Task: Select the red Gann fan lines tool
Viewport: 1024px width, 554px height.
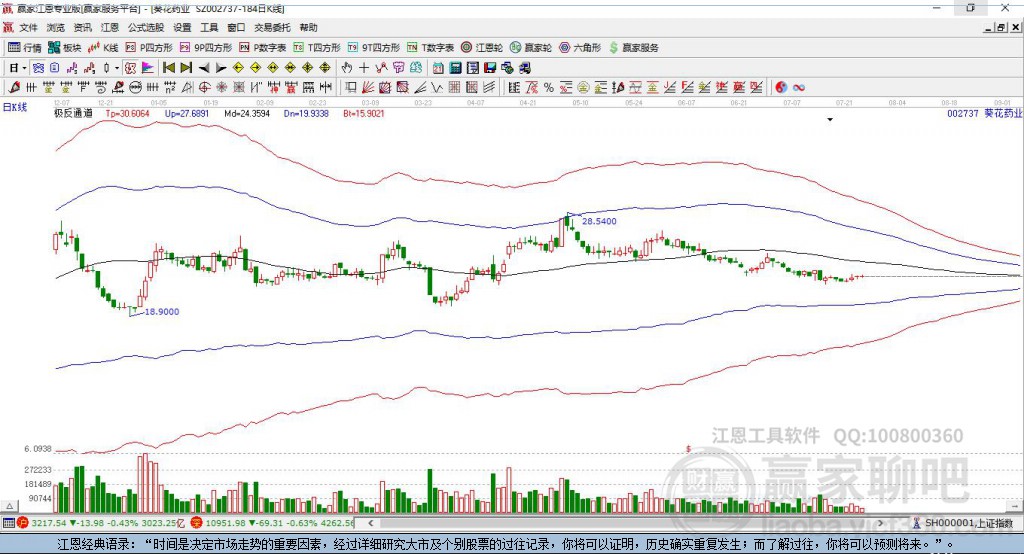Action: tap(368, 87)
